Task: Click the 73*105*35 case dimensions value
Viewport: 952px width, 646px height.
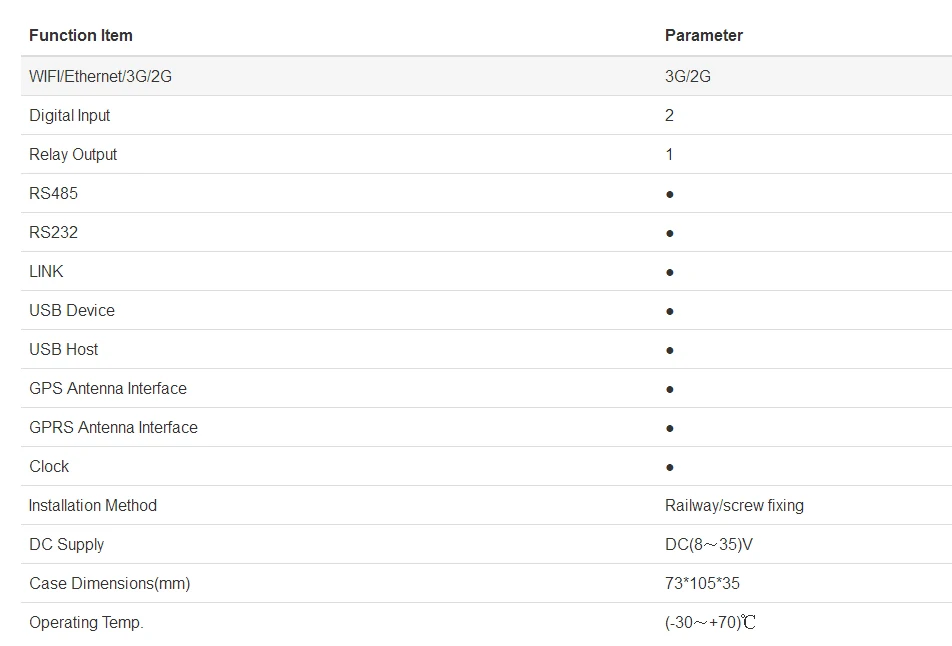Action: click(x=702, y=583)
